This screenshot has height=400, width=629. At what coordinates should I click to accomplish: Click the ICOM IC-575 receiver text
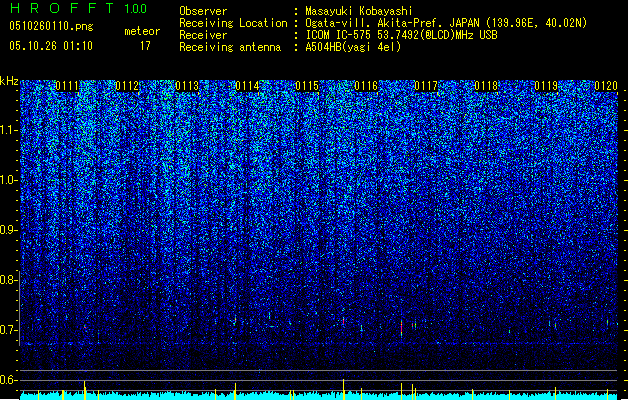(401, 35)
